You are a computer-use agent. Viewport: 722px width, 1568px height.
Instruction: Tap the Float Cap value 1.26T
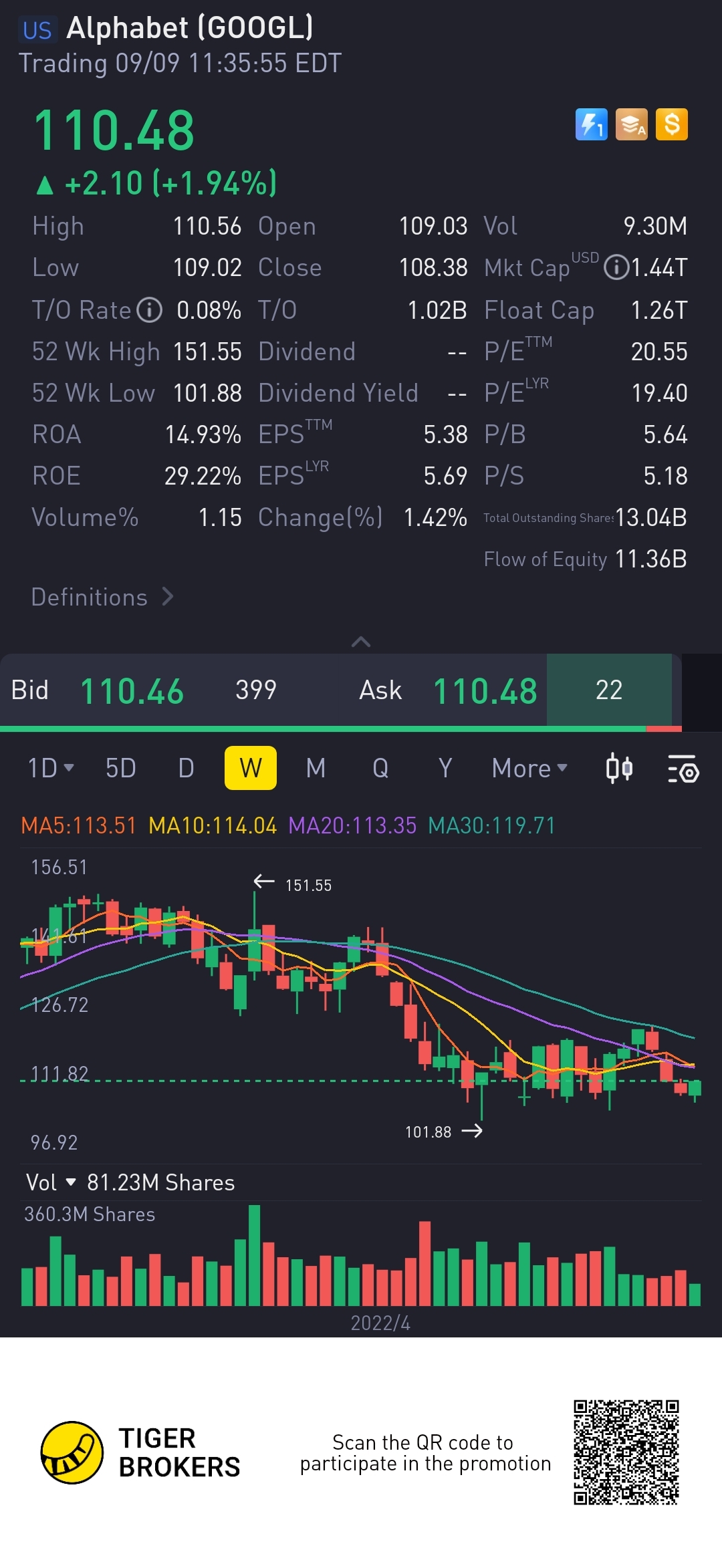click(x=659, y=310)
